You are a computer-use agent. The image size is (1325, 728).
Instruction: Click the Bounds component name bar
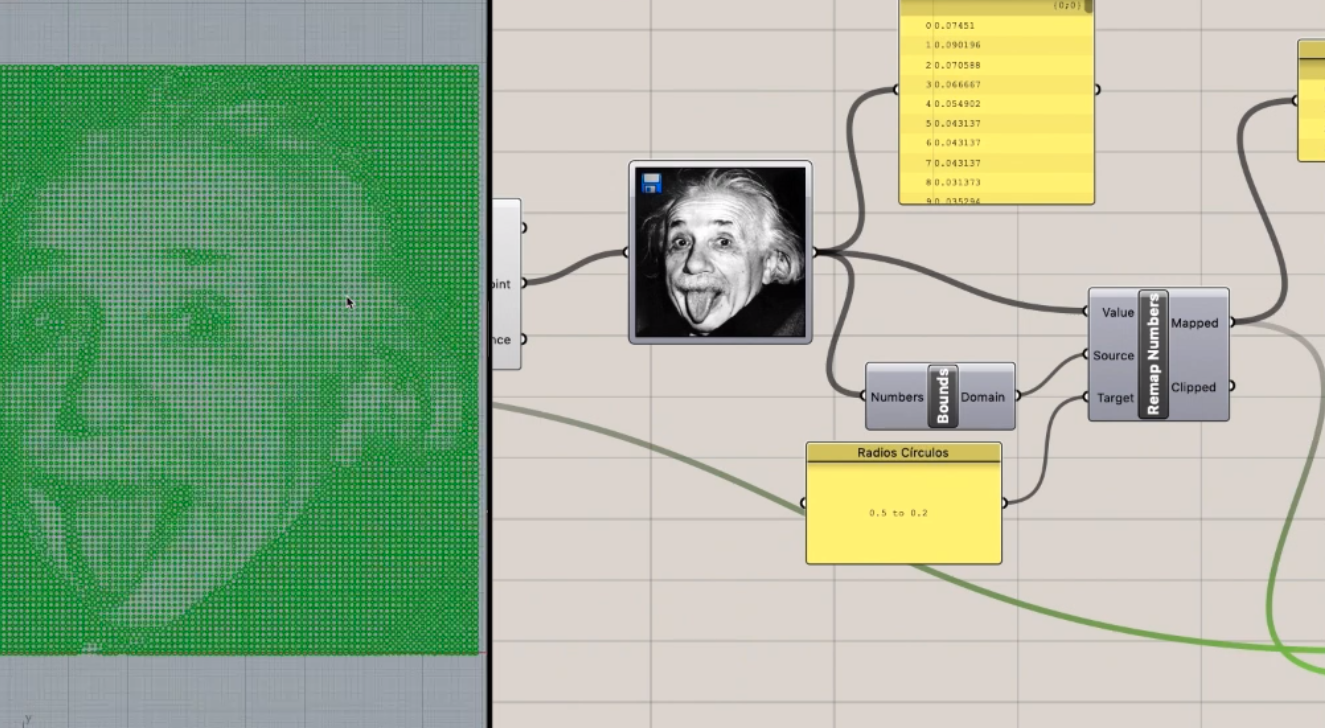tap(942, 397)
